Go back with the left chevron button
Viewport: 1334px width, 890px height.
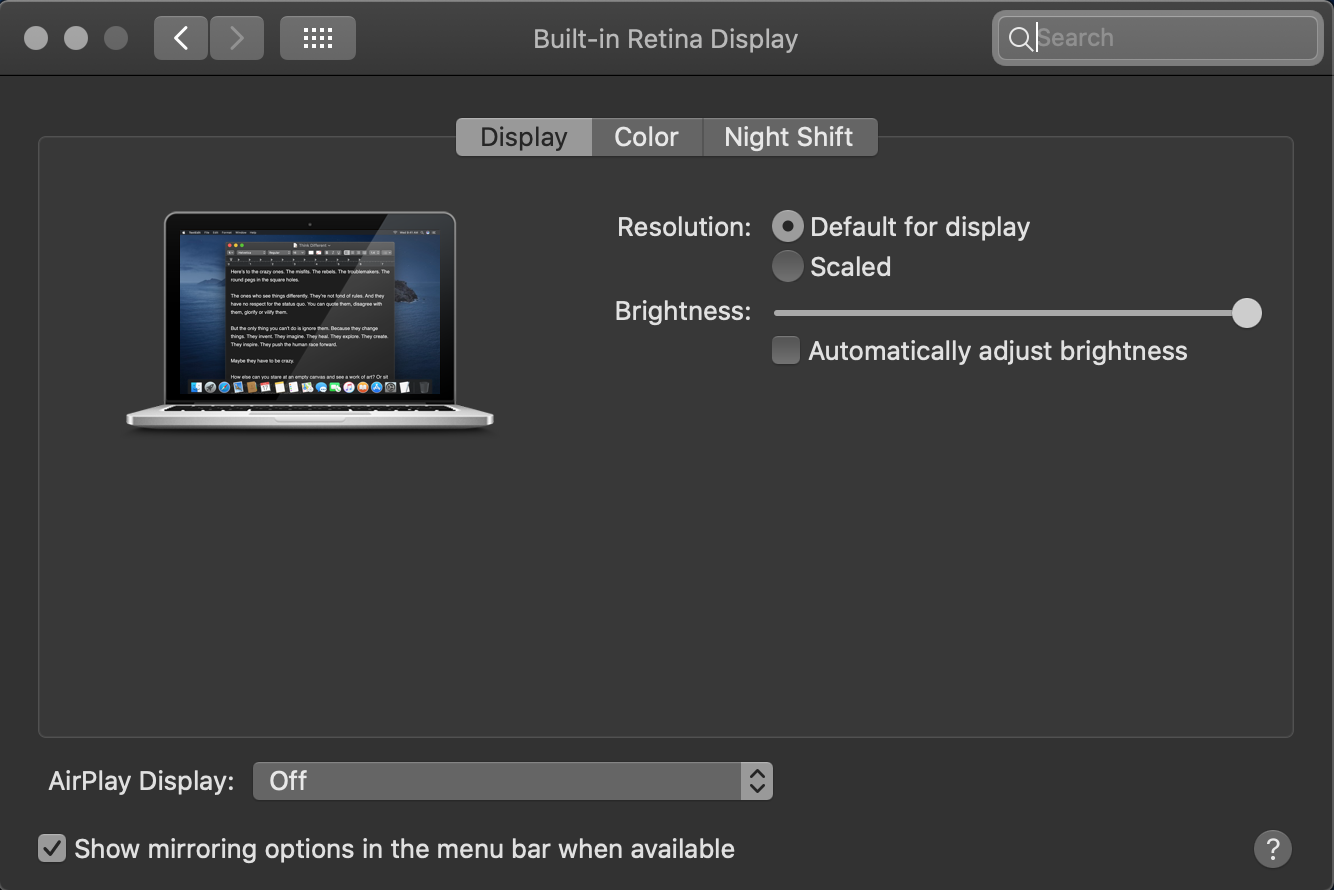(181, 38)
